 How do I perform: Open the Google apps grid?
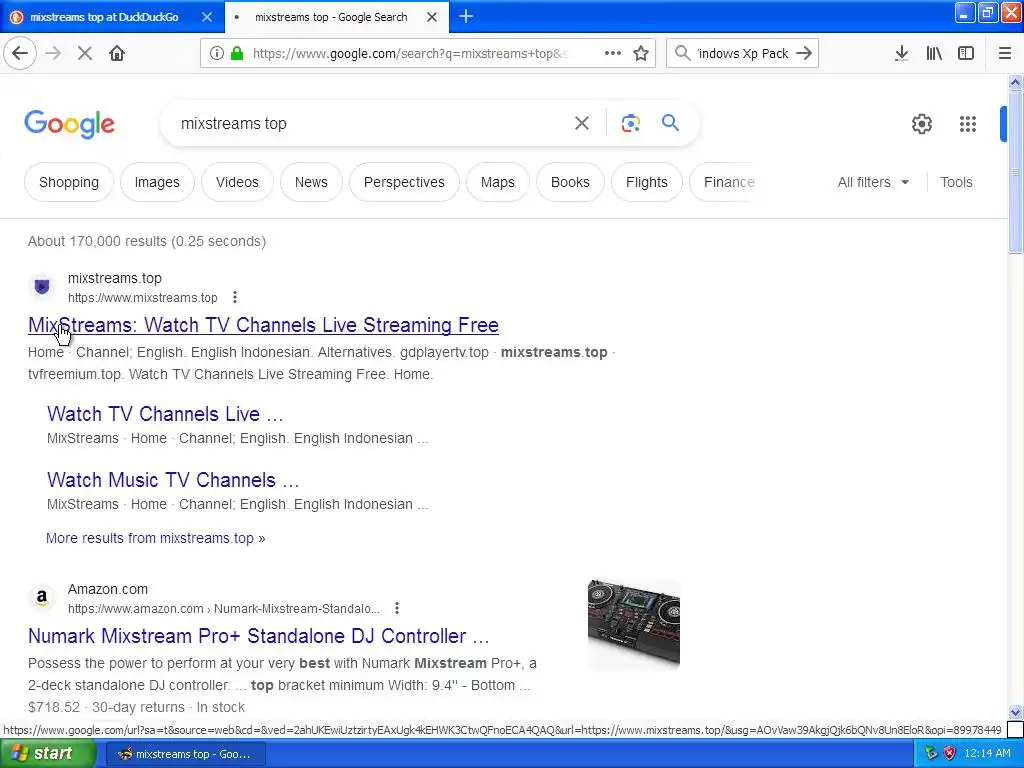point(968,124)
